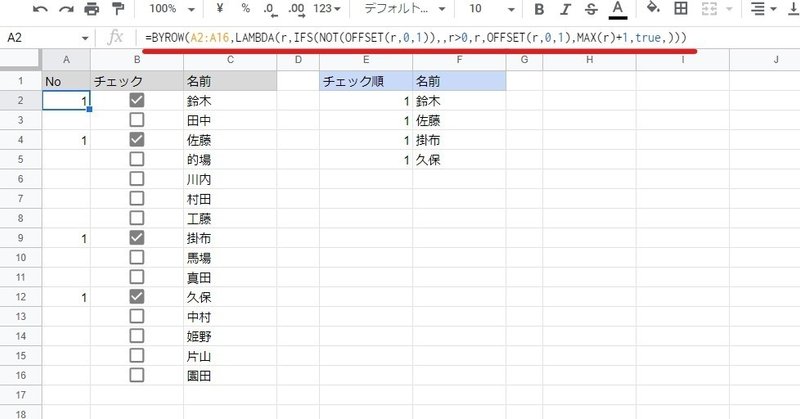This screenshot has width=800, height=419.
Task: Open vertical align options
Action: coord(792,9)
